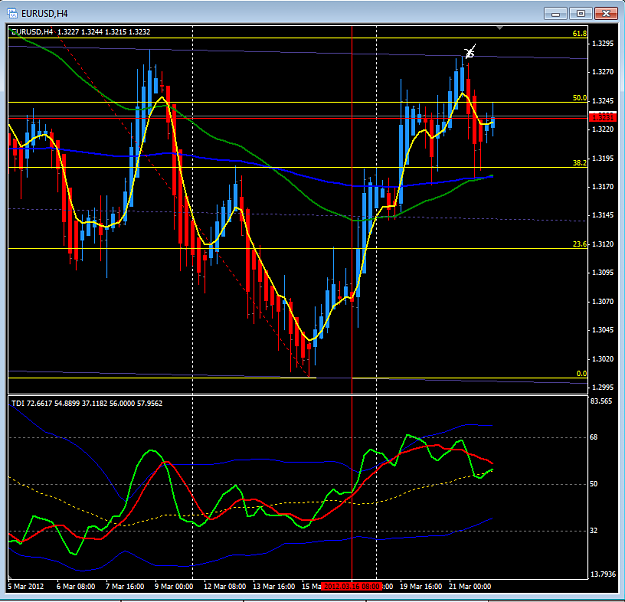This screenshot has width=625, height=602.
Task: Click the 1.3070 price on the scale
Action: pyautogui.click(x=603, y=301)
